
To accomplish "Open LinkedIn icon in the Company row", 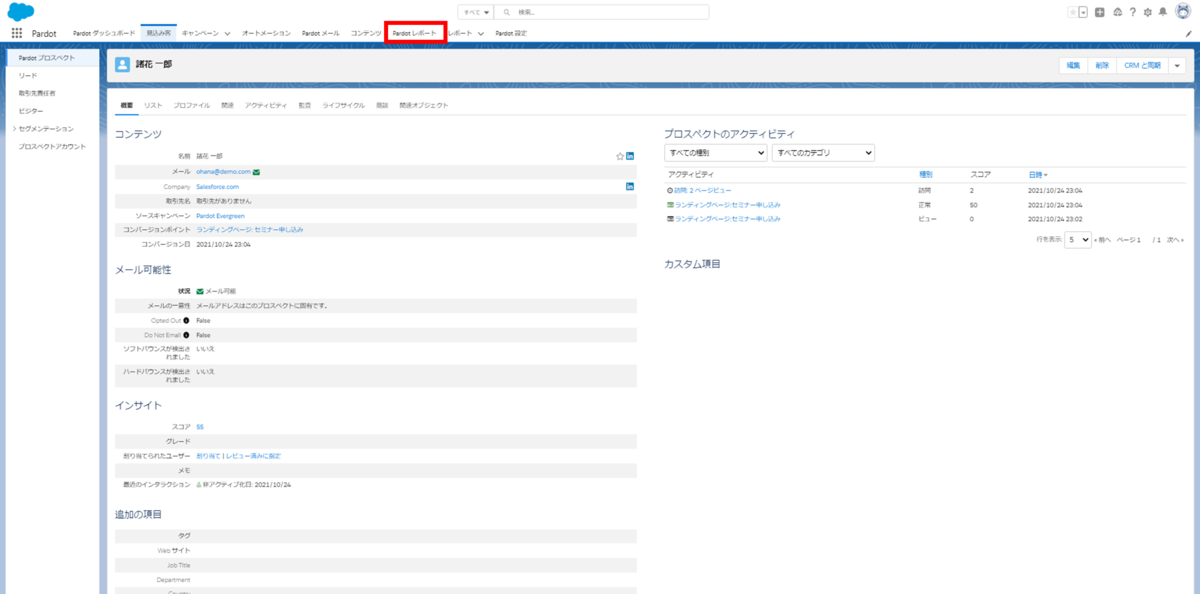I will (630, 186).
